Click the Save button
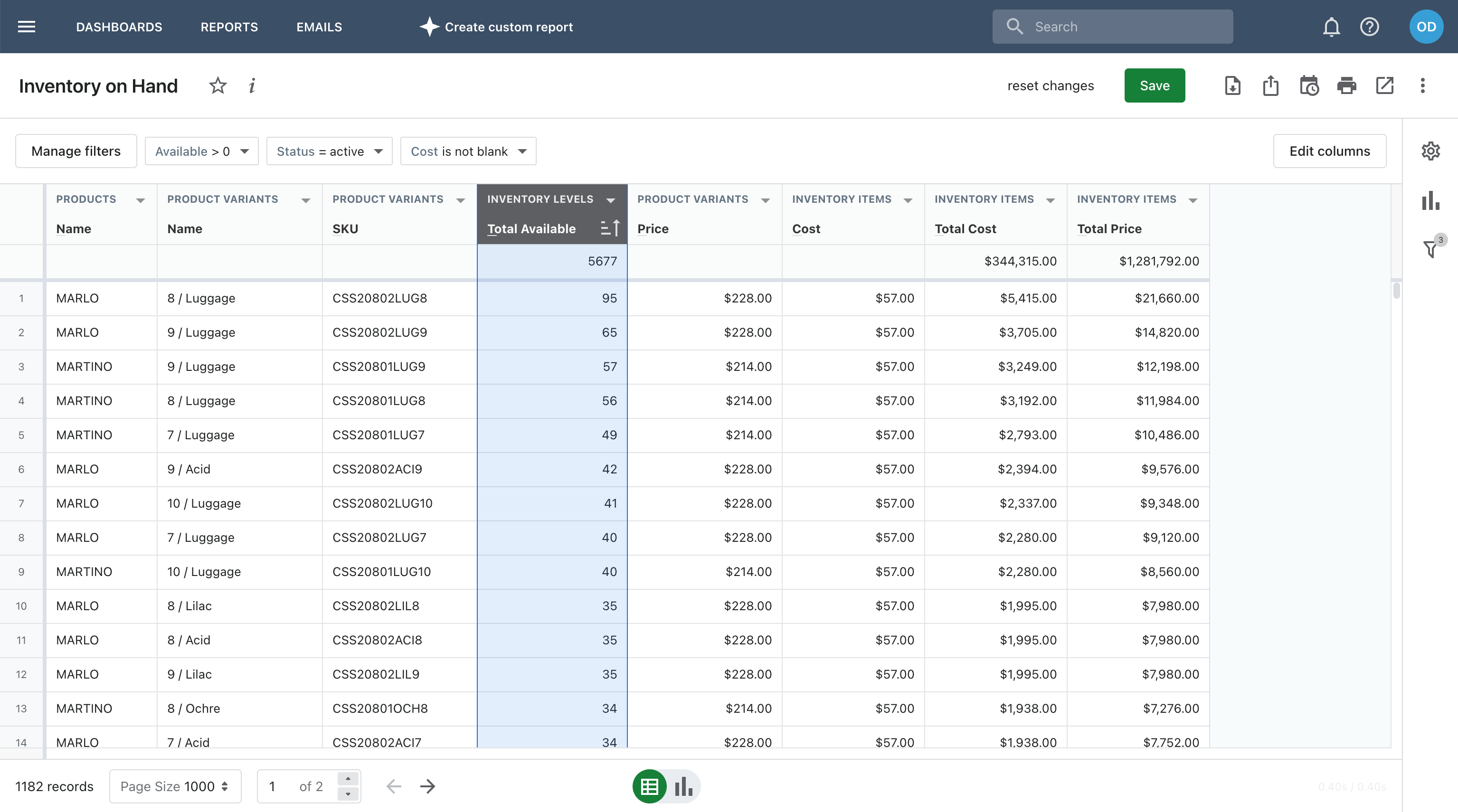1458x812 pixels. 1154,85
